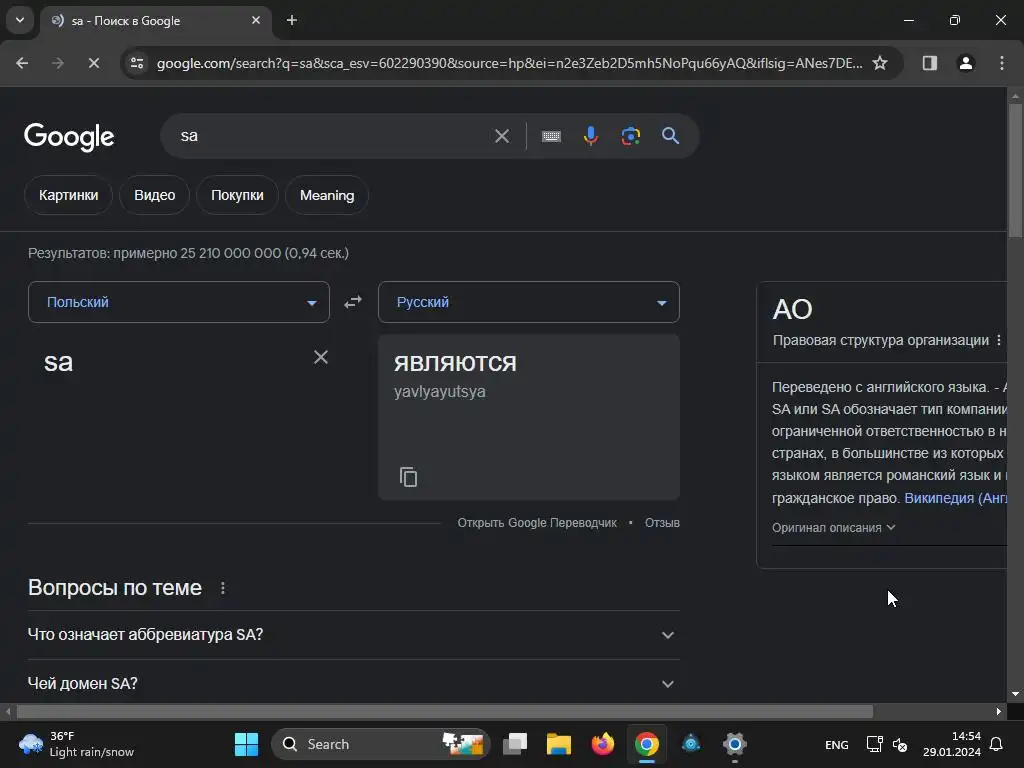Open the Chrome icon on taskbar
Viewport: 1024px width, 768px height.
pos(647,744)
